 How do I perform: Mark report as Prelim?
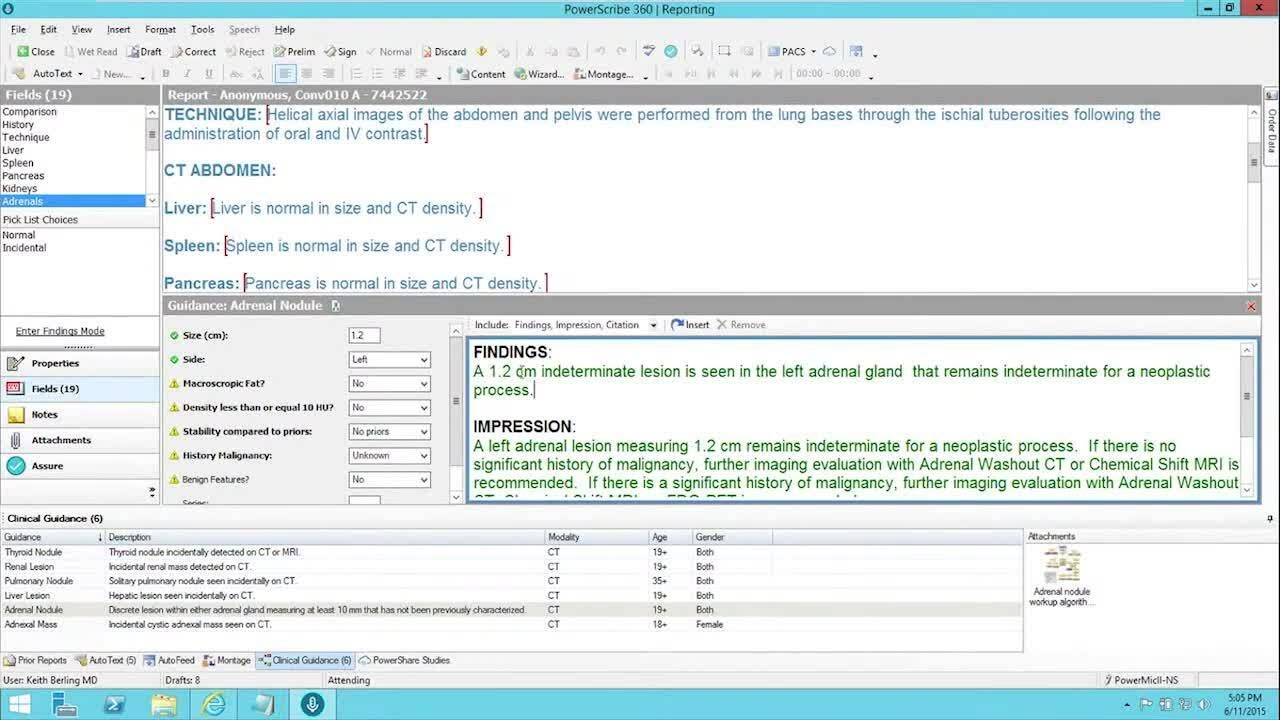[x=293, y=51]
